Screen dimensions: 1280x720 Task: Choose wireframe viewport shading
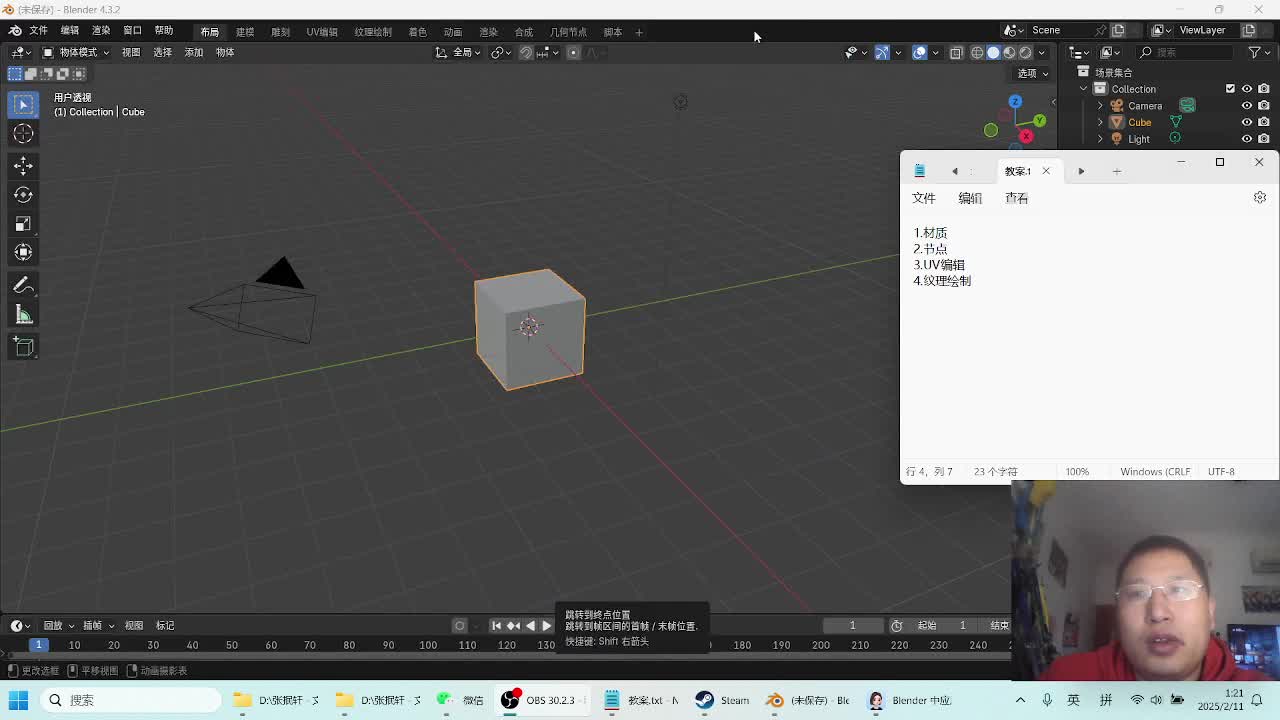977,52
